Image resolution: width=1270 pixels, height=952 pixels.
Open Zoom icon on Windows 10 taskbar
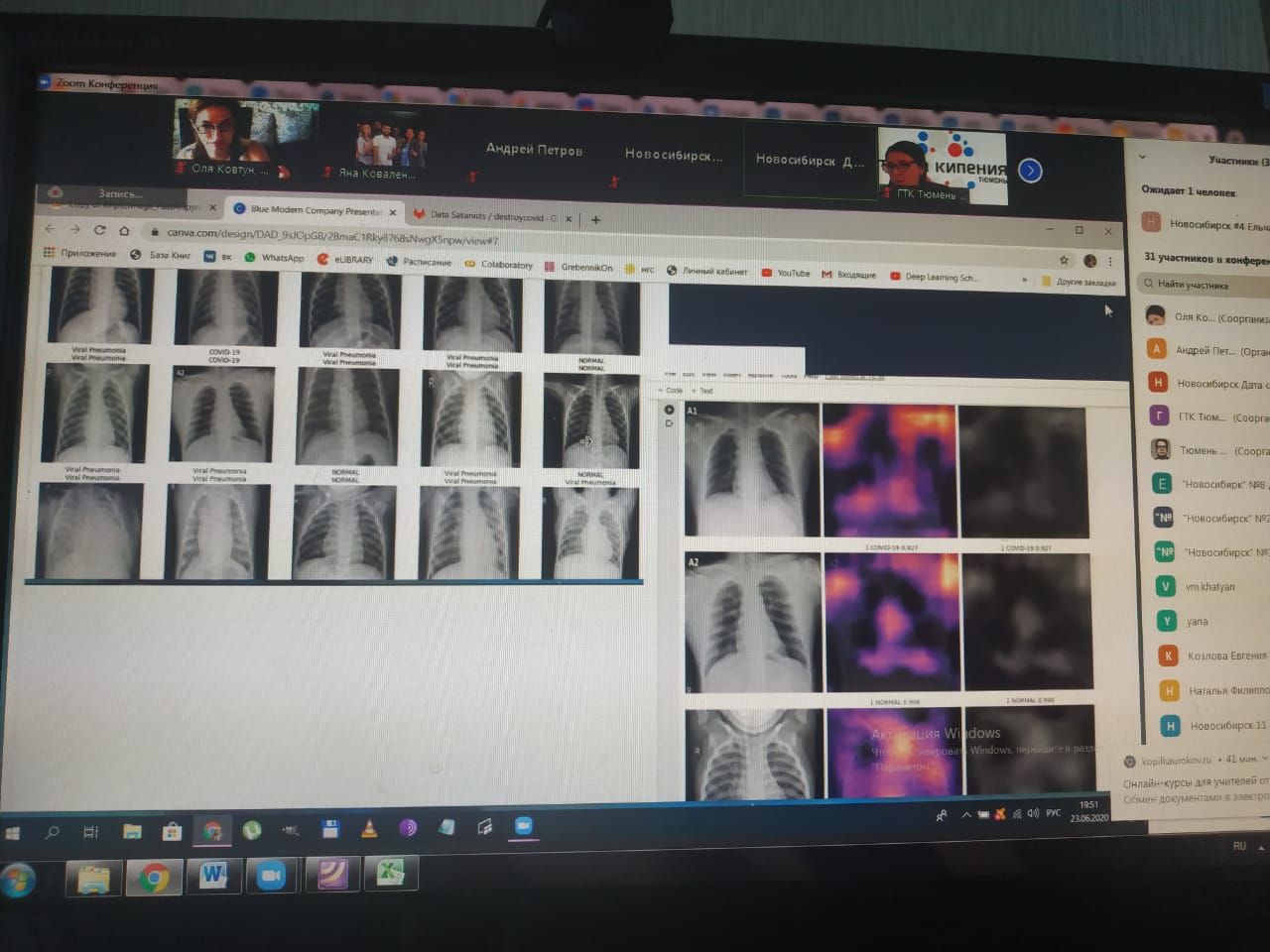pos(524,825)
